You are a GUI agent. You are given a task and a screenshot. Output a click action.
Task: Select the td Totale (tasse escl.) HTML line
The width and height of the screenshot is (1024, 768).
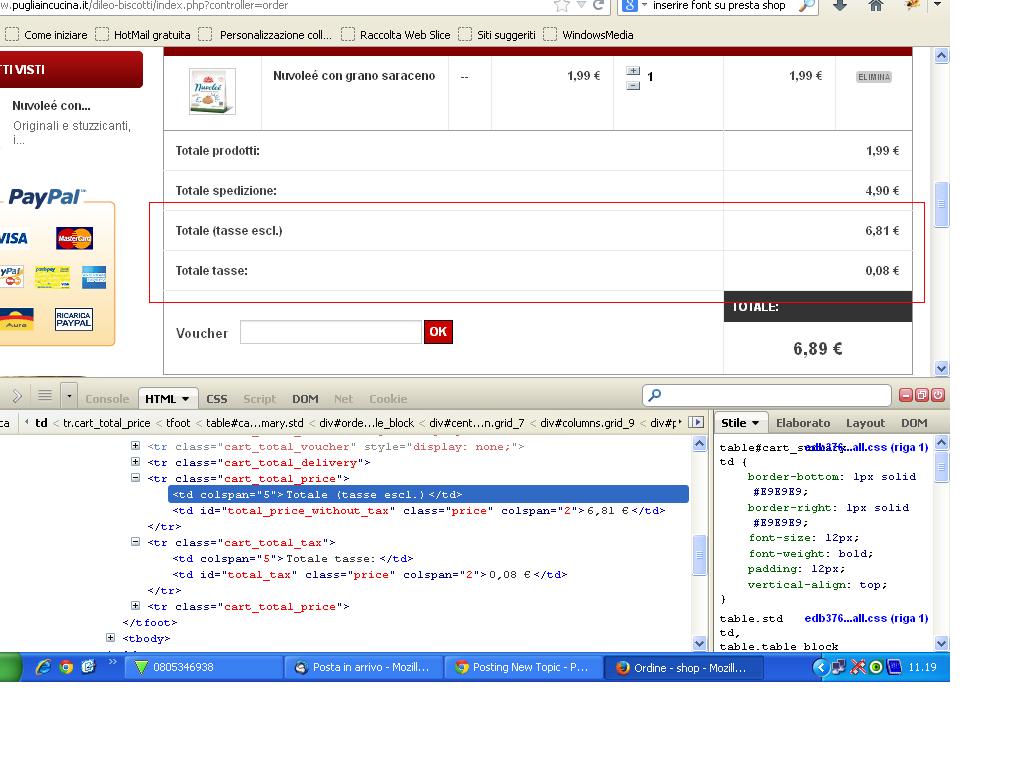[x=428, y=494]
